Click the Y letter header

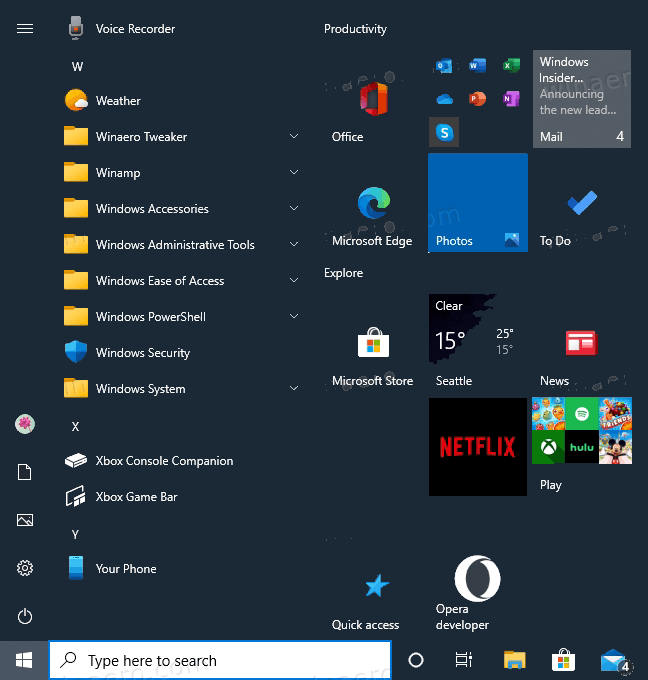(x=75, y=534)
